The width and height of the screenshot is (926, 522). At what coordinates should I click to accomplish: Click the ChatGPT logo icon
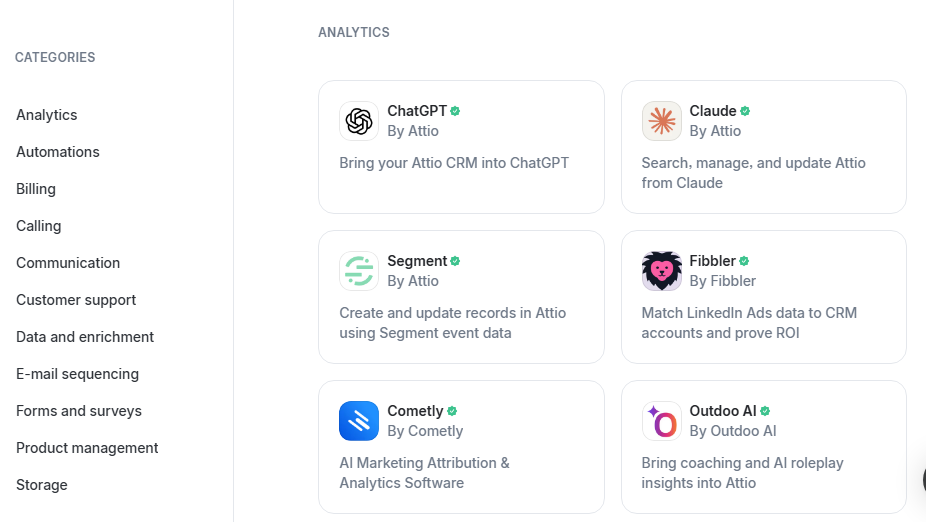coord(358,121)
